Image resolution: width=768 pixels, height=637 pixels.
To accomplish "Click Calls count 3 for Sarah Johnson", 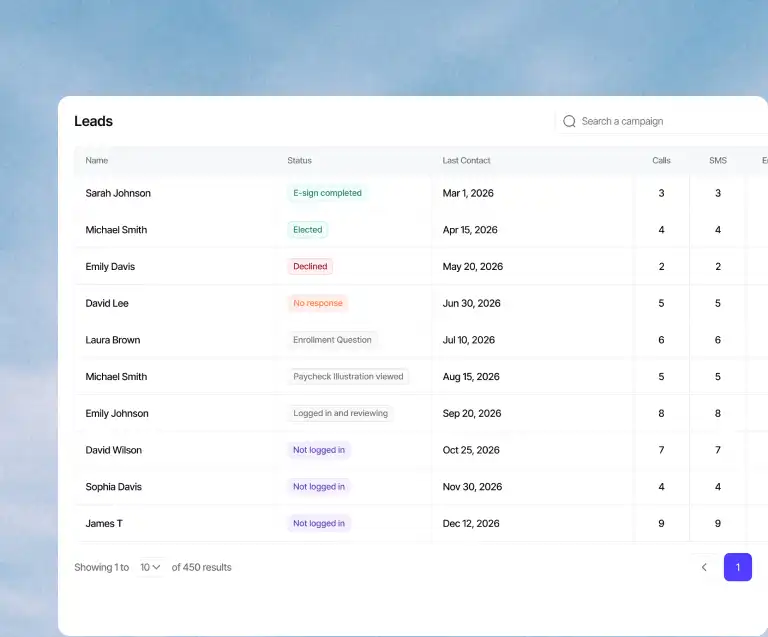I will pyautogui.click(x=661, y=193).
